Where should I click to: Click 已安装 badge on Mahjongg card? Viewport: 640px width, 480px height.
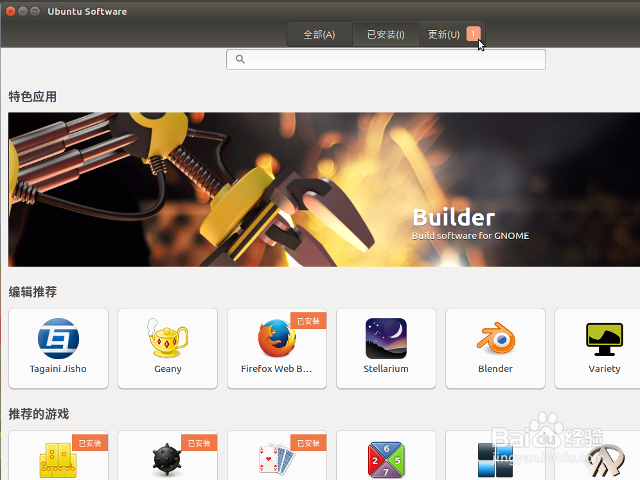(x=90, y=443)
